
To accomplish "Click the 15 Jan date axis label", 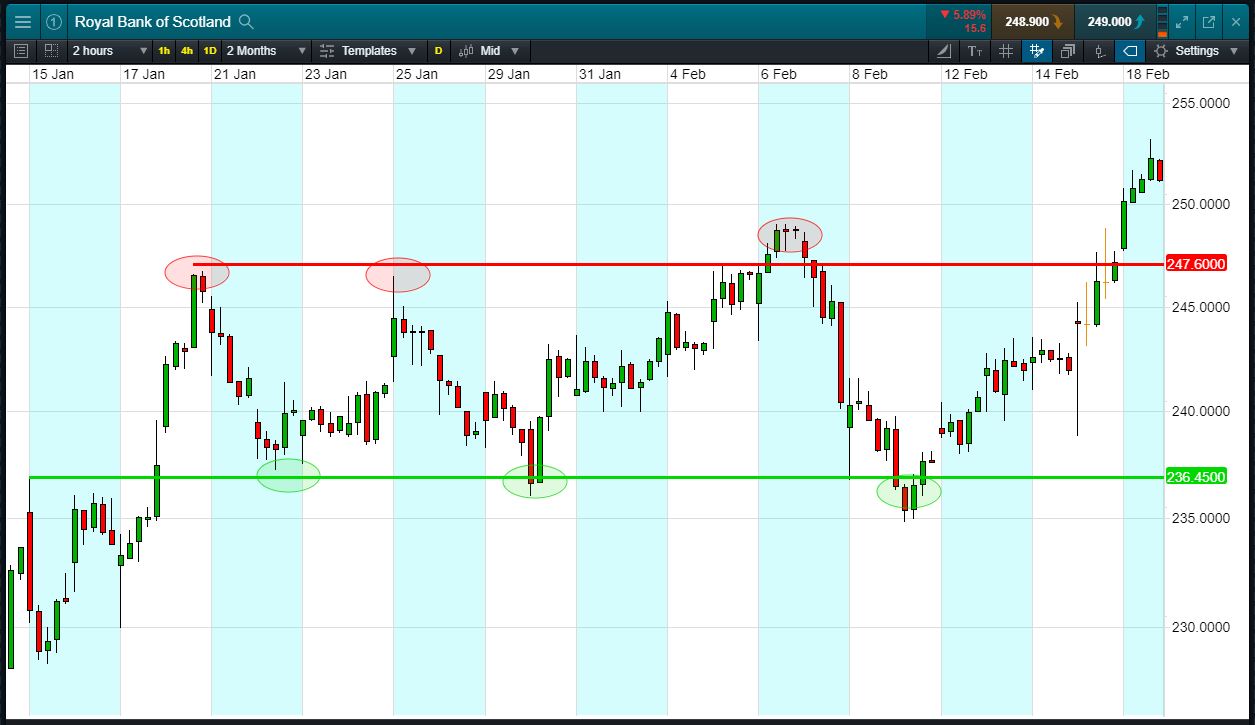I will click(x=53, y=74).
